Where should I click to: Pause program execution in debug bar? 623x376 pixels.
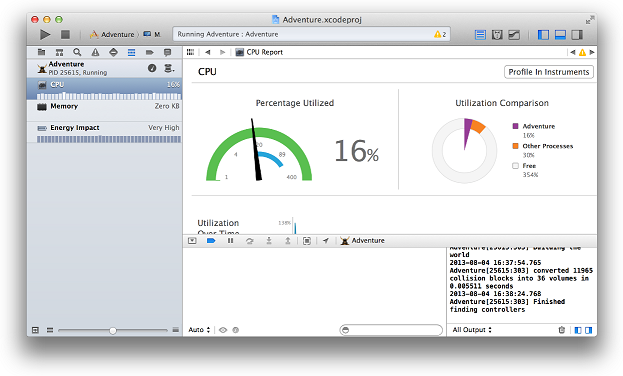coord(230,241)
